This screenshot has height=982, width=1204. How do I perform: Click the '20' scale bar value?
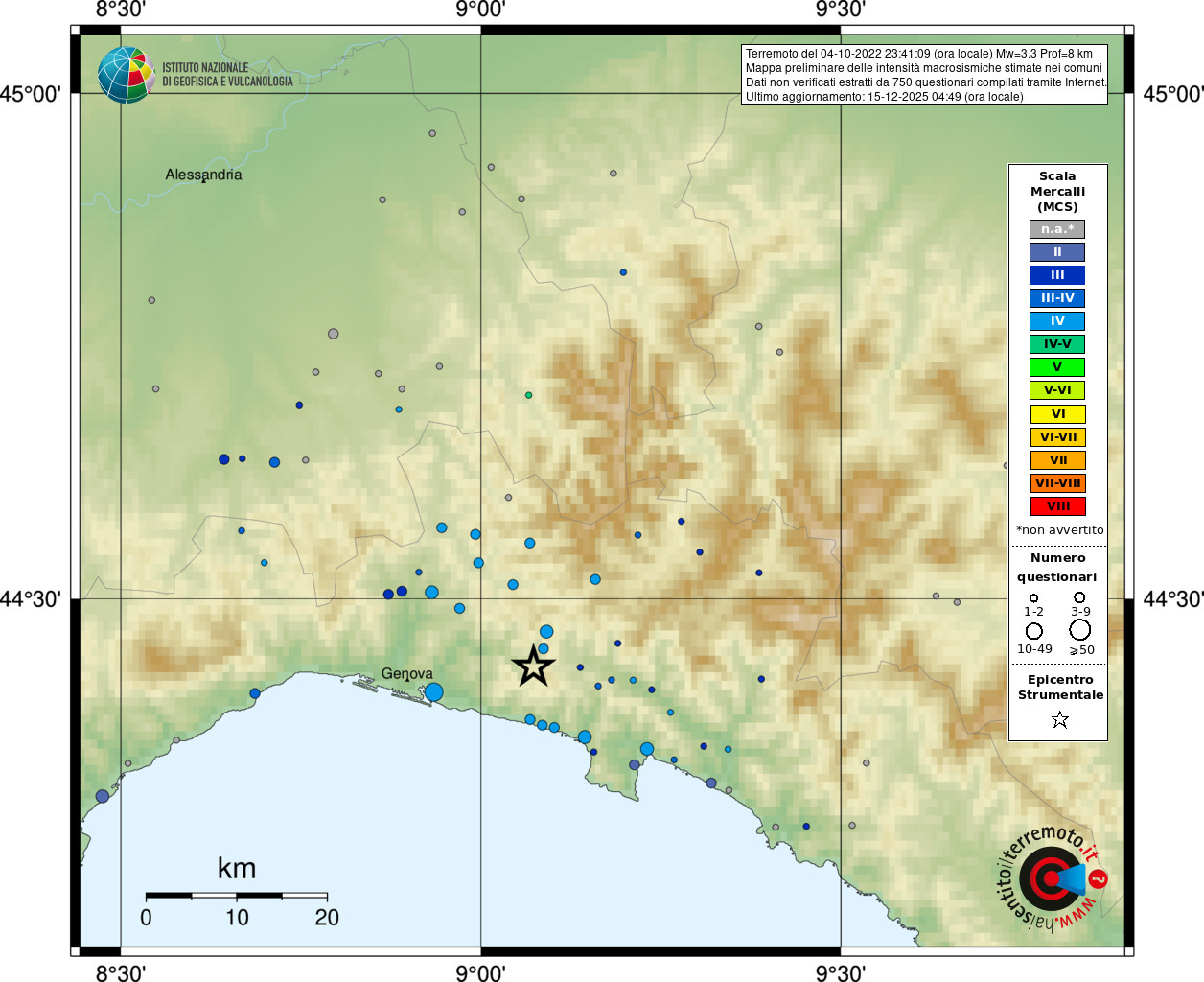coord(327,918)
